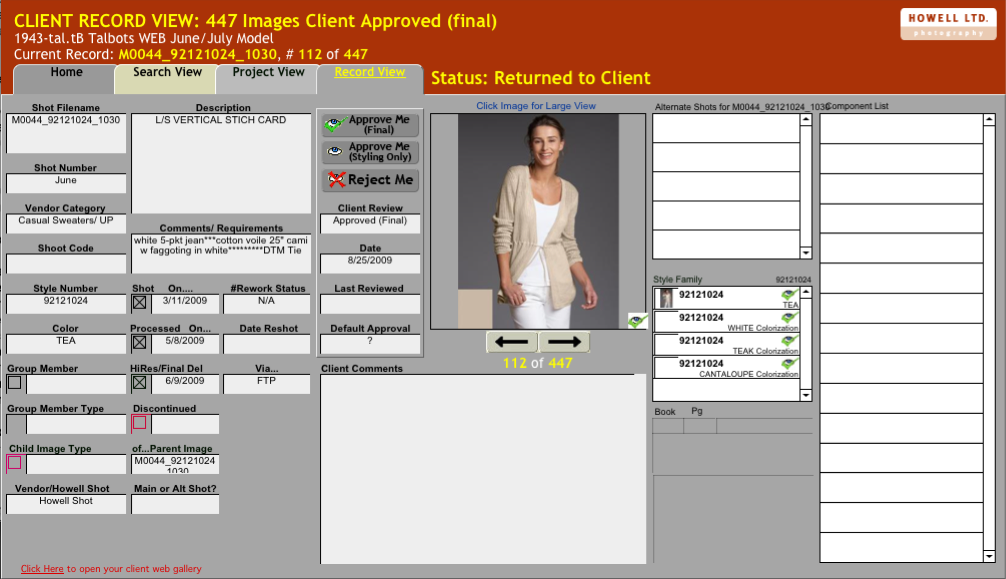The height and width of the screenshot is (579, 1006).
Task: Toggle the Discontinued checkbox
Action: [x=139, y=422]
